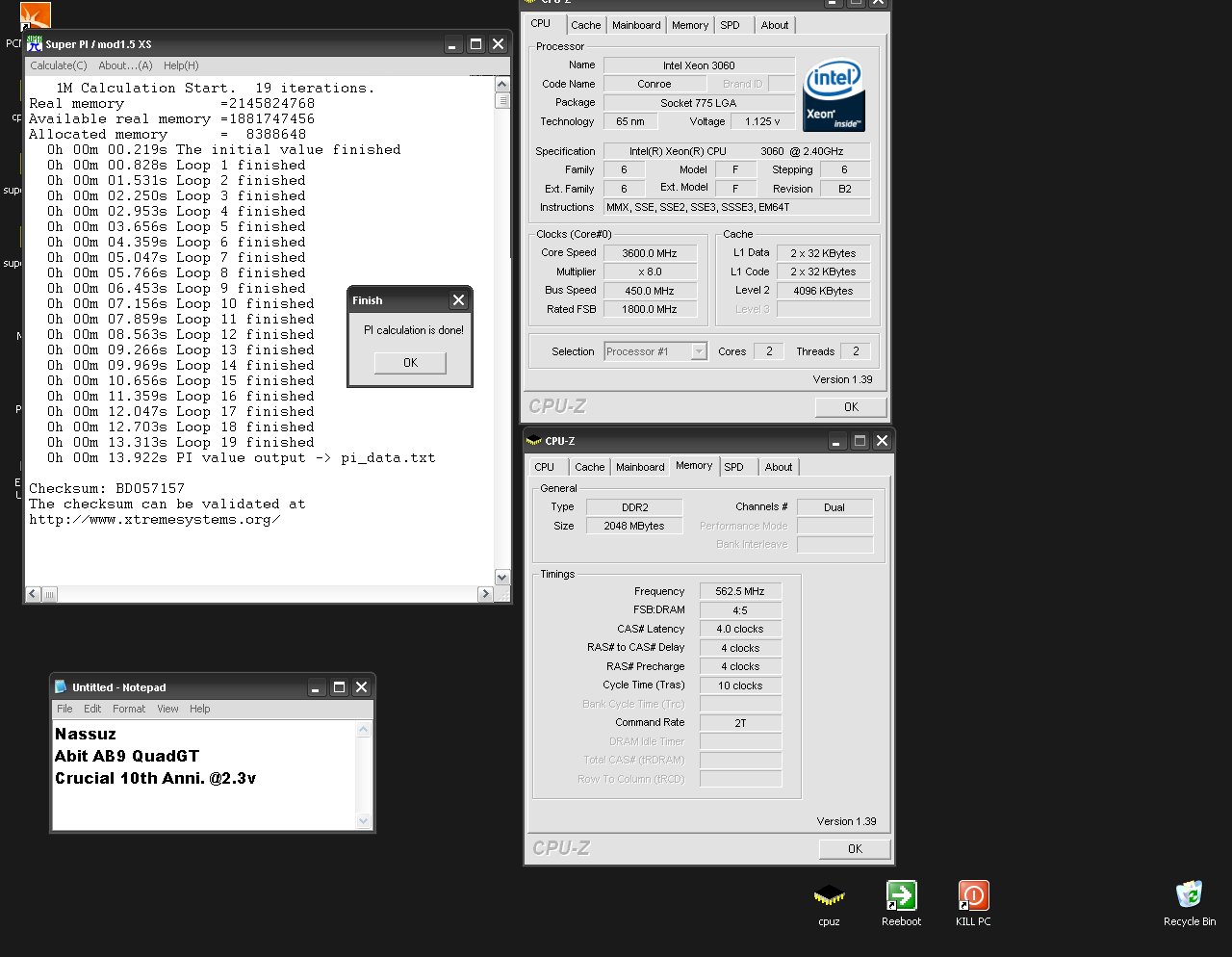Click the Notepad title bar icon
This screenshot has height=957, width=1232.
[x=61, y=686]
